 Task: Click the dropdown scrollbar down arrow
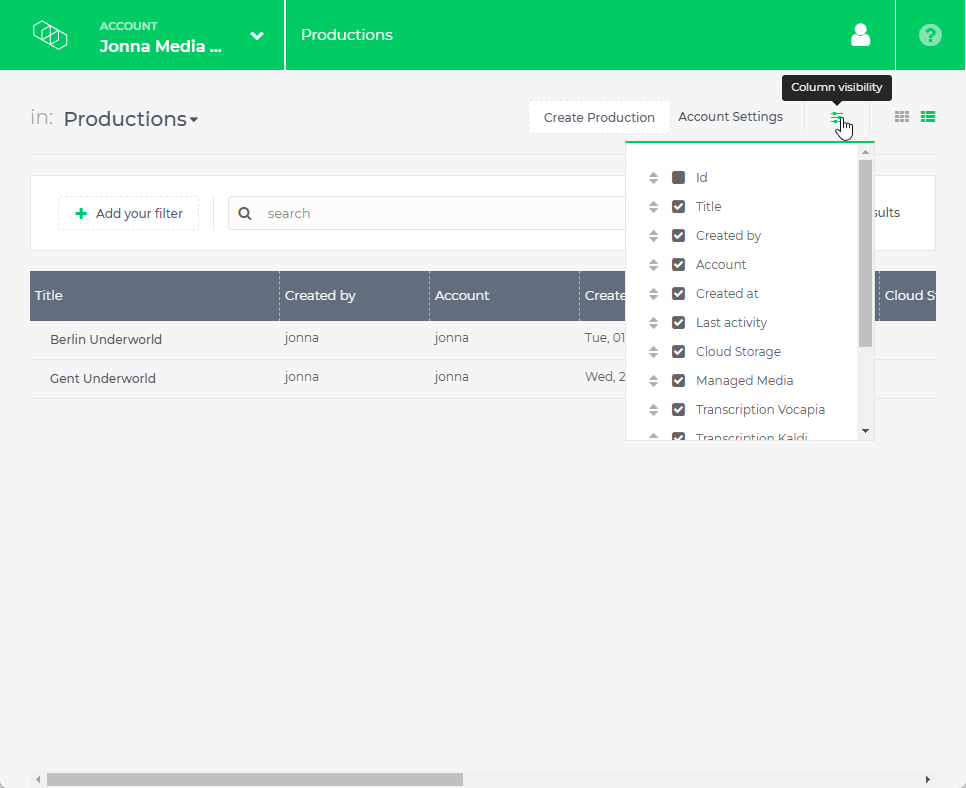pos(865,431)
